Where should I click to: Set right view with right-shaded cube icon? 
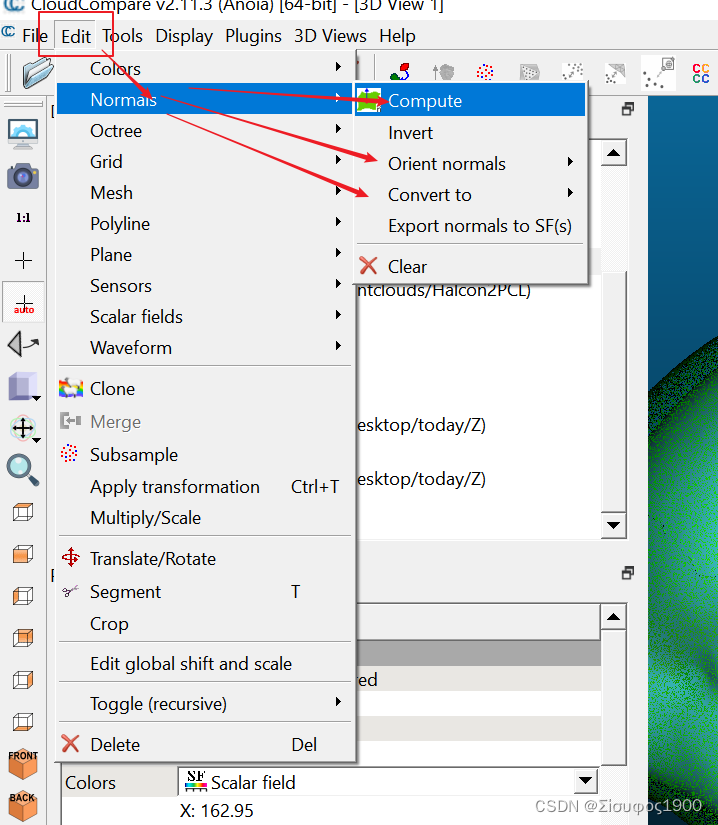23,680
